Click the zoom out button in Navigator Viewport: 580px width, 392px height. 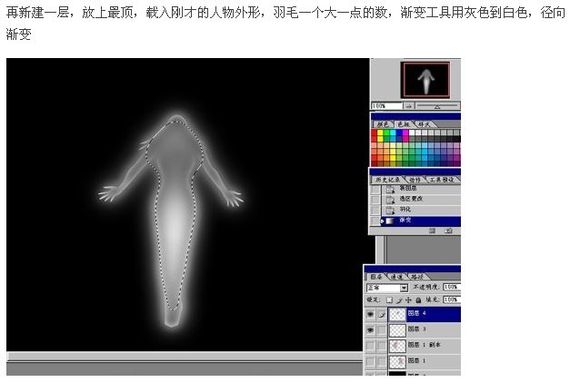408,106
